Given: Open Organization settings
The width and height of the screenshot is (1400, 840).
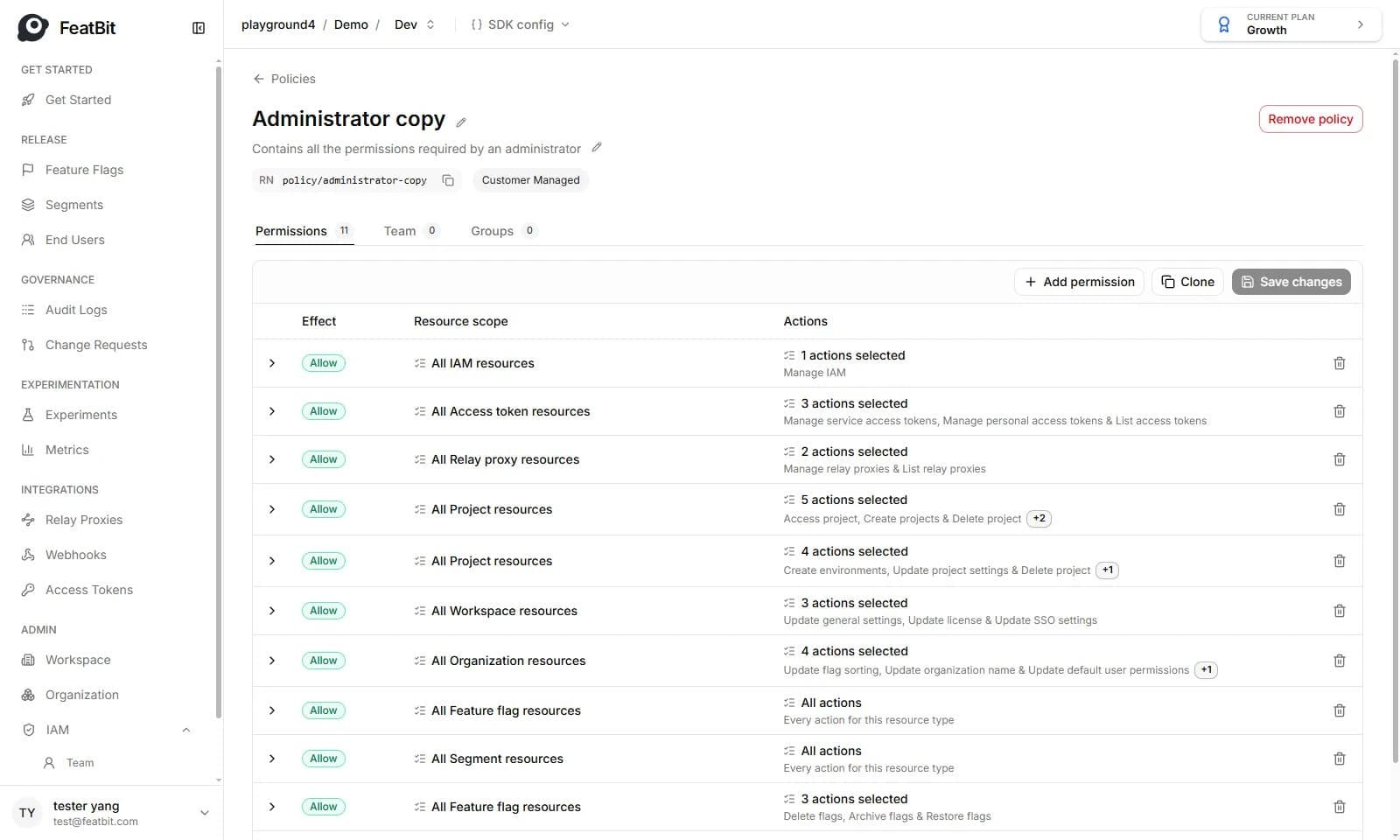Looking at the screenshot, I should [x=82, y=695].
